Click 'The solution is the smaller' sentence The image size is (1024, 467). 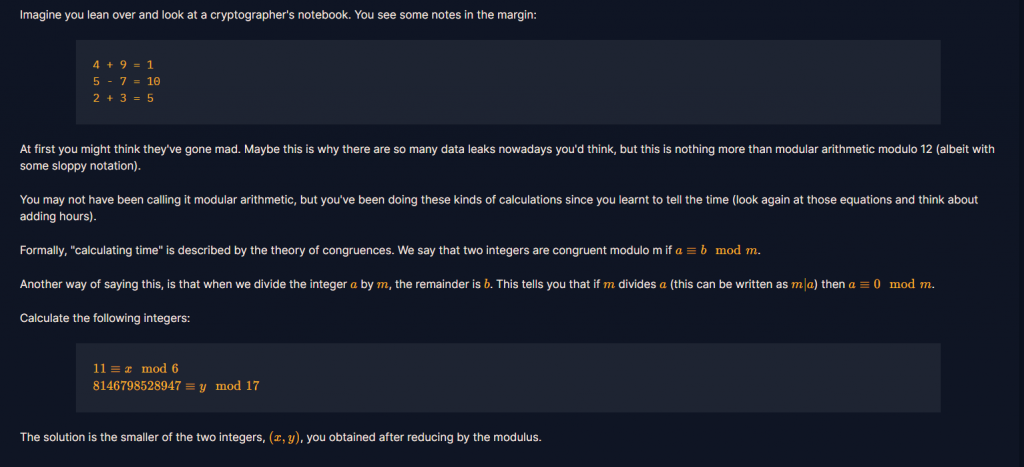pos(281,438)
